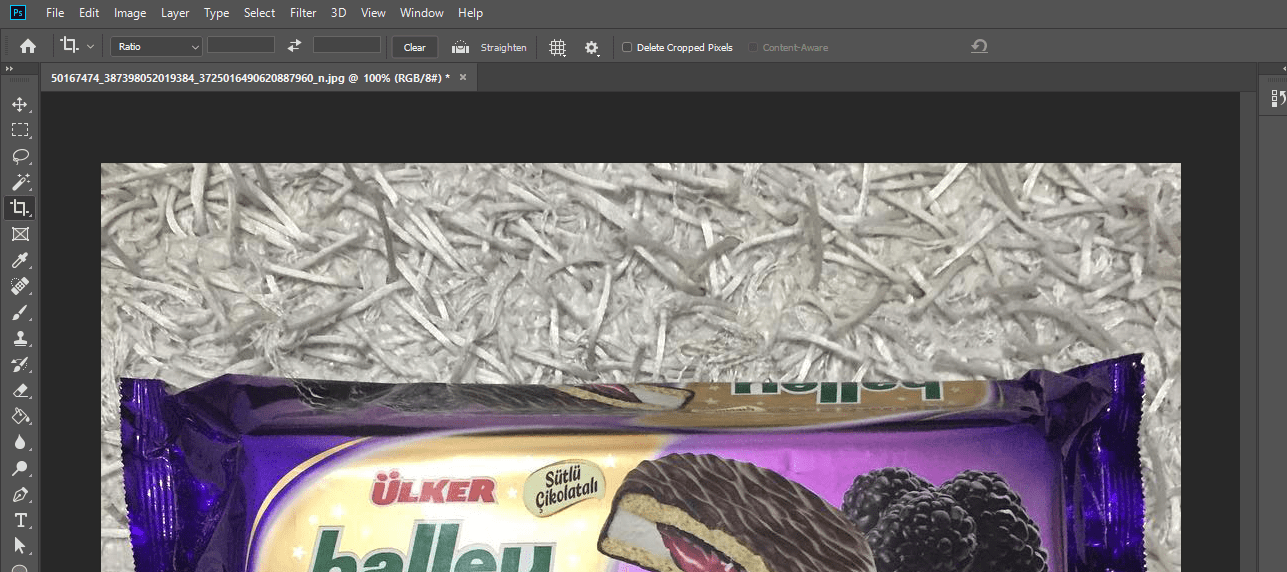Select the Eraser tool
The height and width of the screenshot is (572, 1287).
[19, 390]
